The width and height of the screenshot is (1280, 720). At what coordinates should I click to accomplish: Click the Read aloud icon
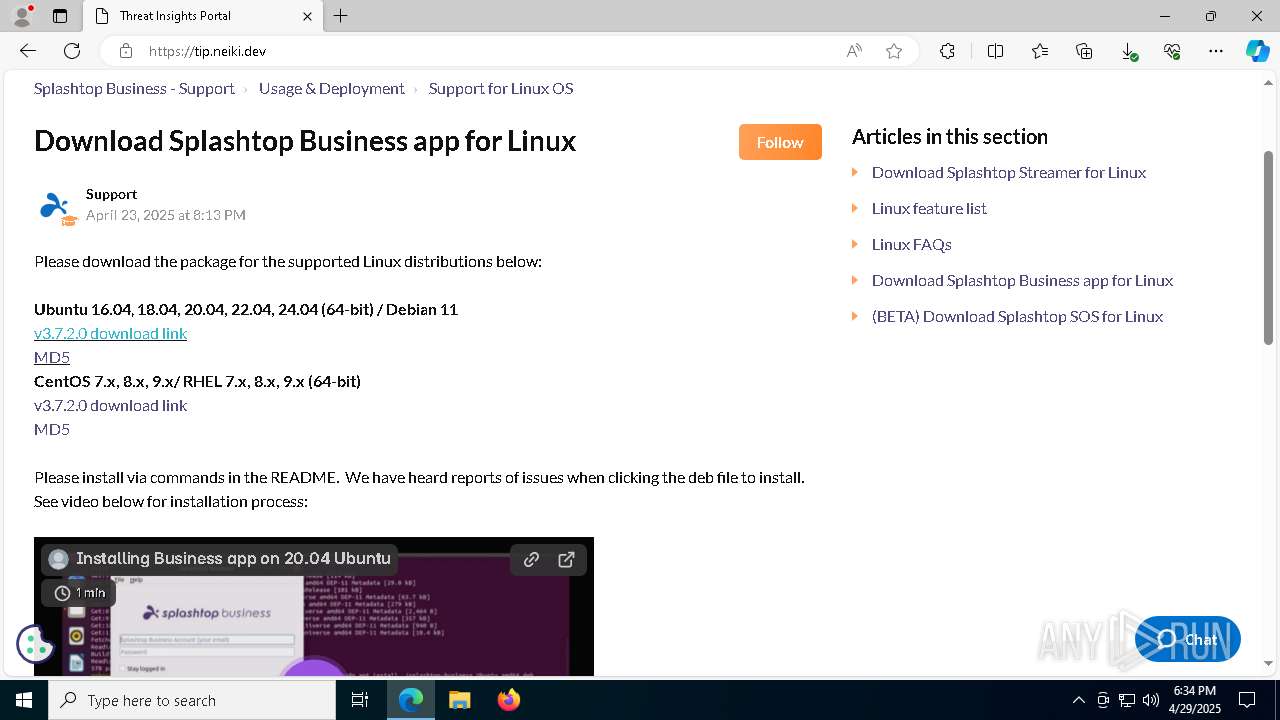click(x=854, y=51)
